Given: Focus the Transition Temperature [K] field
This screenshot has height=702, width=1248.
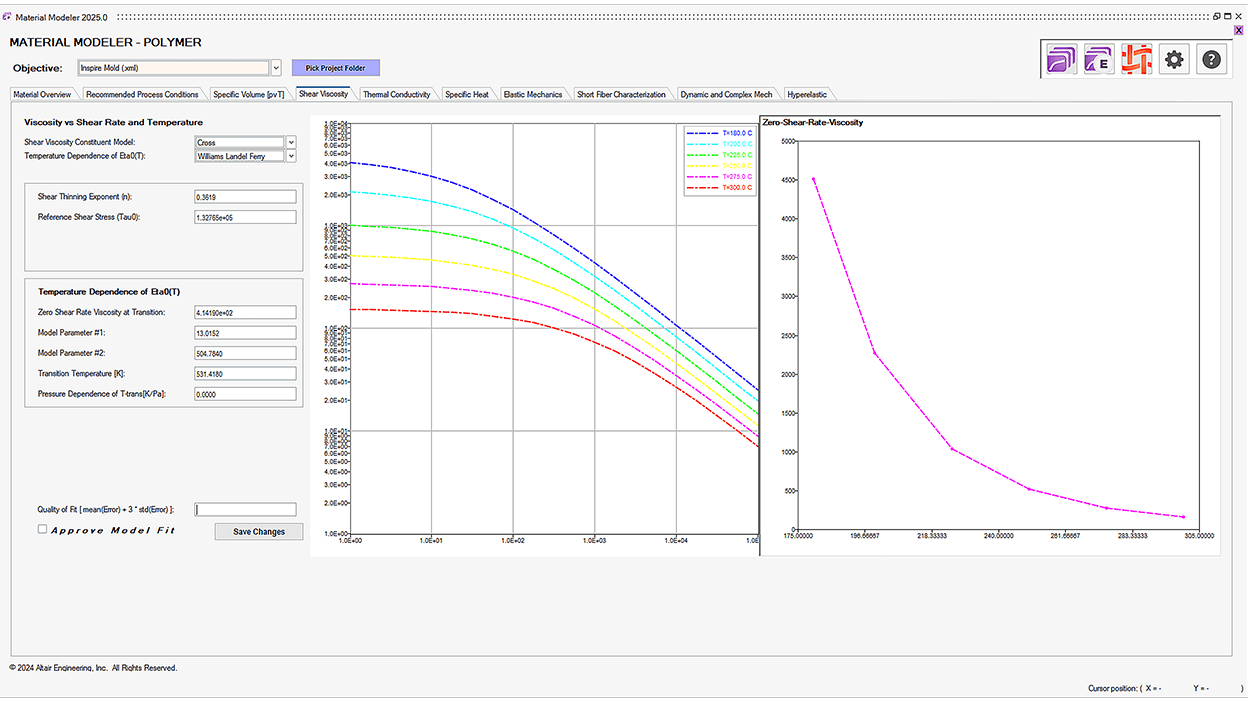Looking at the screenshot, I should click(x=246, y=374).
